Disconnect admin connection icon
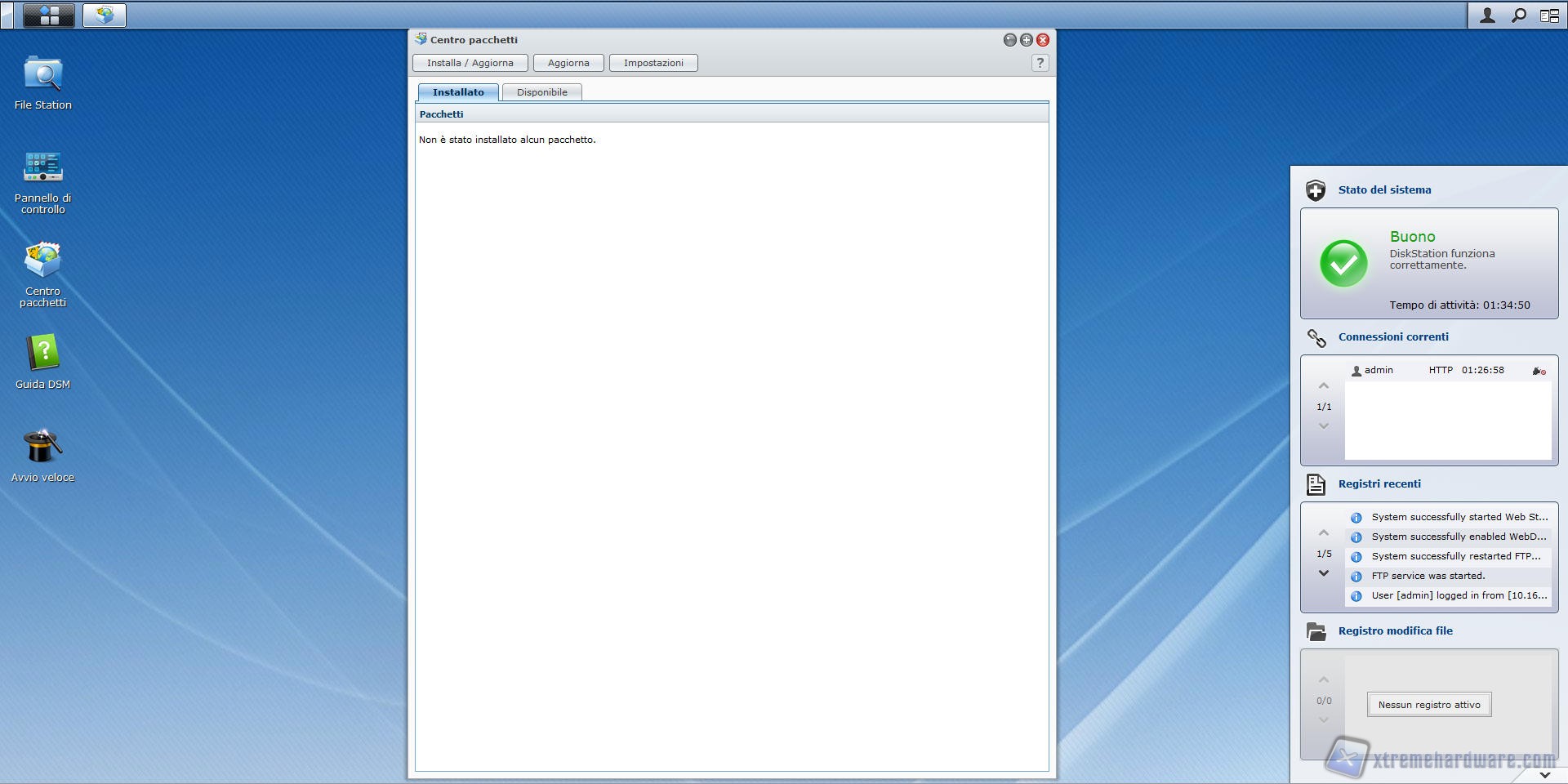This screenshot has width=1568, height=784. tap(1539, 371)
